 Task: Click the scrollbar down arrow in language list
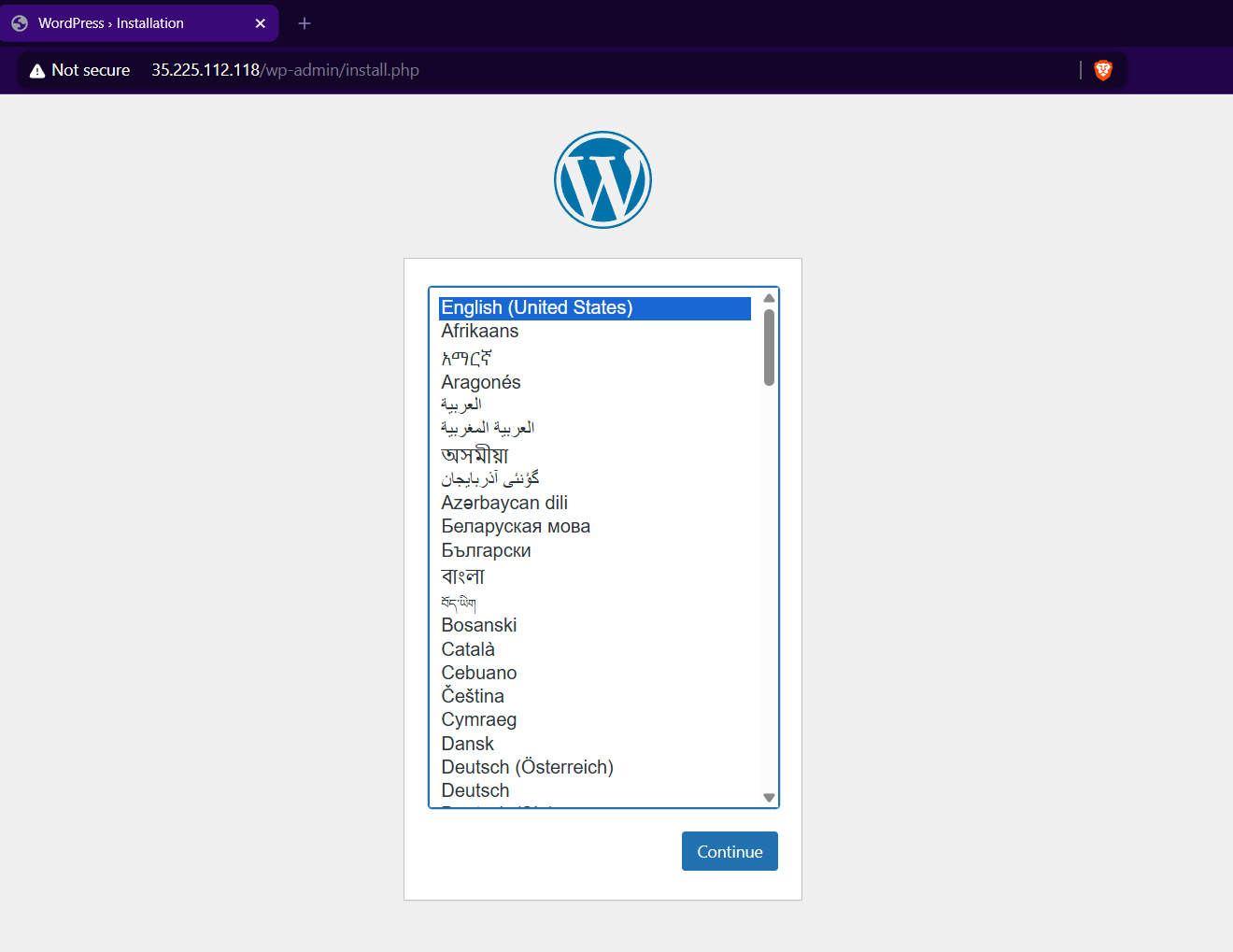tap(769, 797)
